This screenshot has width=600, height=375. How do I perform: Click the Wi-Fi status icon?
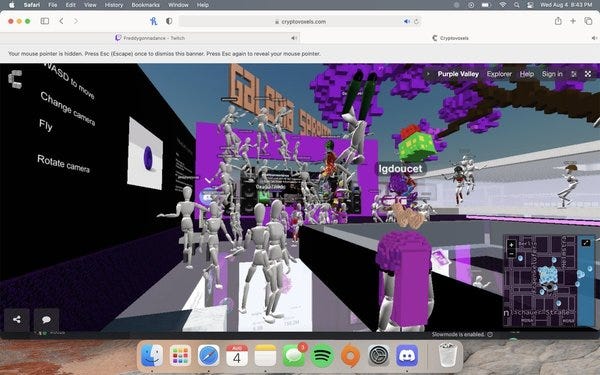pos(503,5)
